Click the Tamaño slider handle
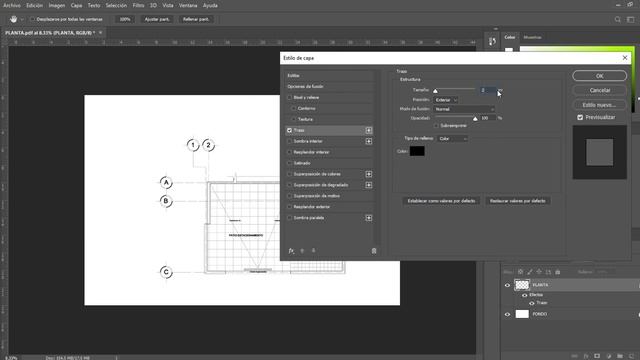Viewport: 640px width, 360px height. 435,91
